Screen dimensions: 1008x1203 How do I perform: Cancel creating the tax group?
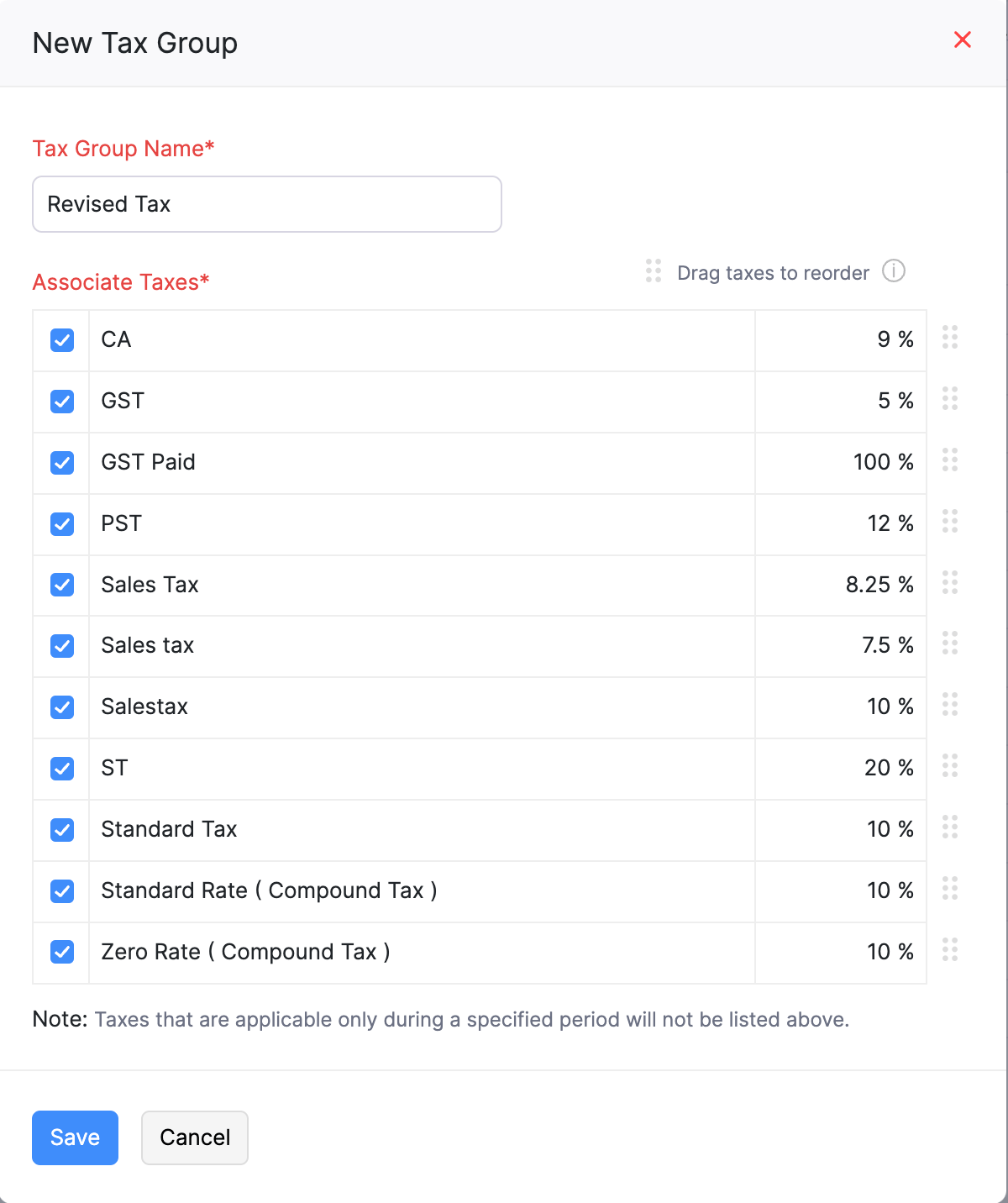194,1137
